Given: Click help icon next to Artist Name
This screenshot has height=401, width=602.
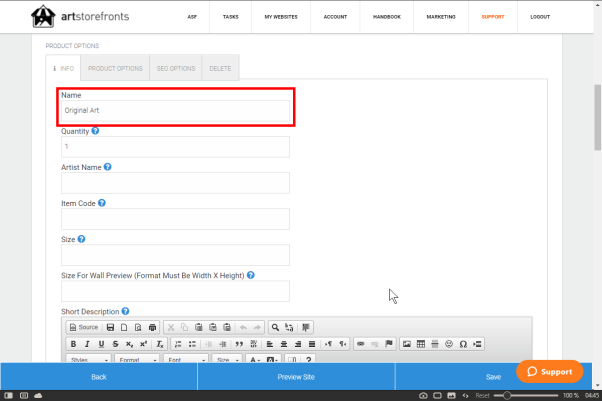Looking at the screenshot, I should tap(107, 167).
